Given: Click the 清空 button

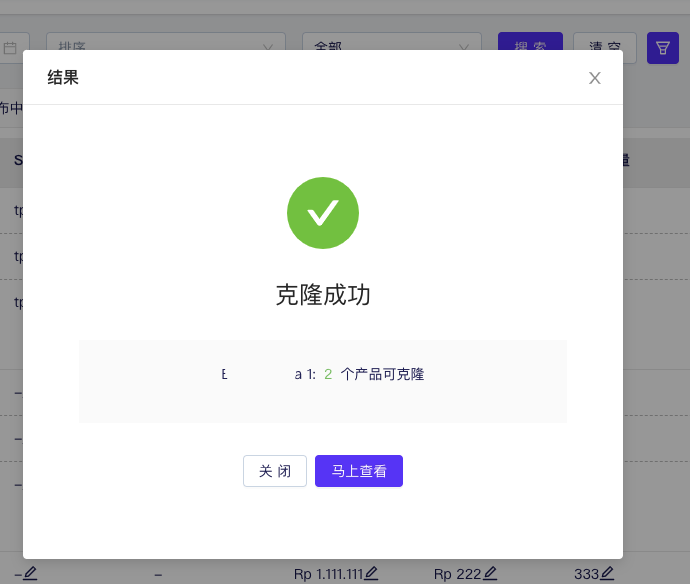Looking at the screenshot, I should (605, 48).
